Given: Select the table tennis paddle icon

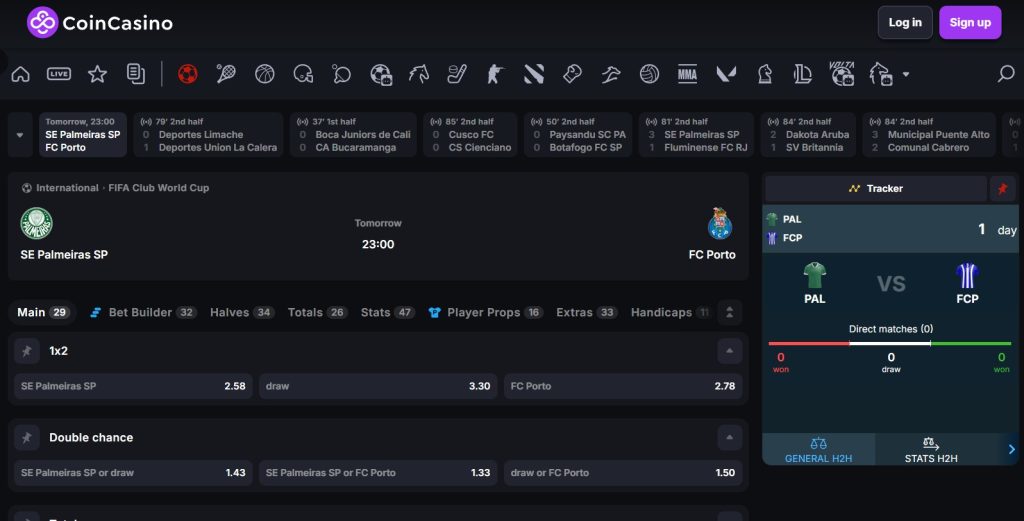Looking at the screenshot, I should pos(342,74).
